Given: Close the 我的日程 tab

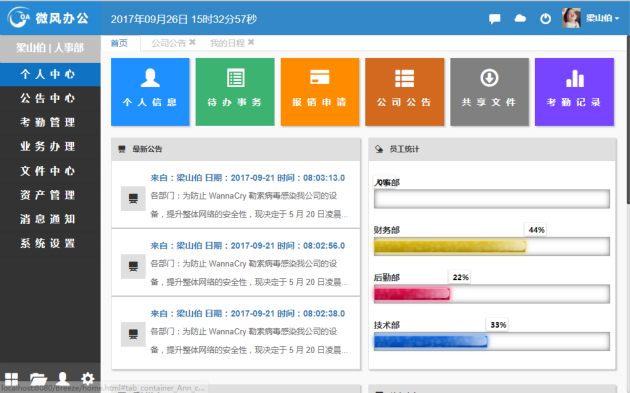Looking at the screenshot, I should click(251, 42).
